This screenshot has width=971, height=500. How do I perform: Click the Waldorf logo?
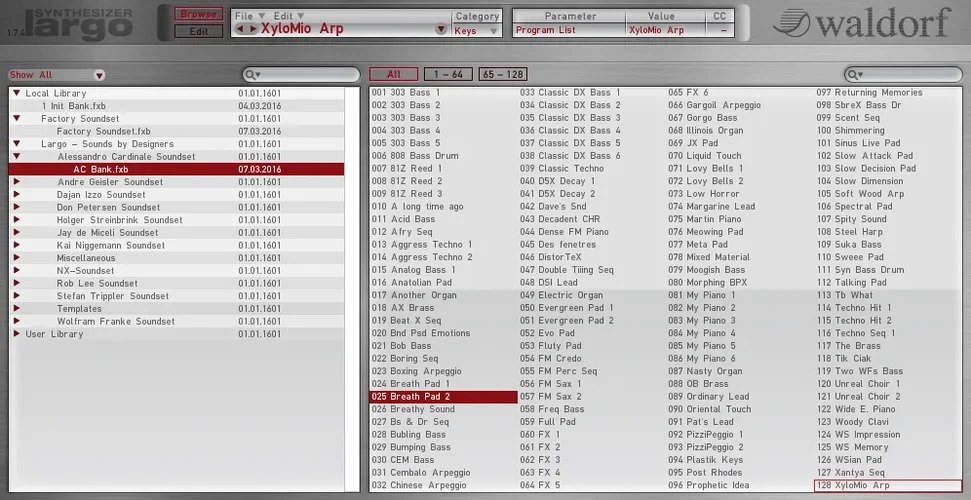click(x=863, y=22)
